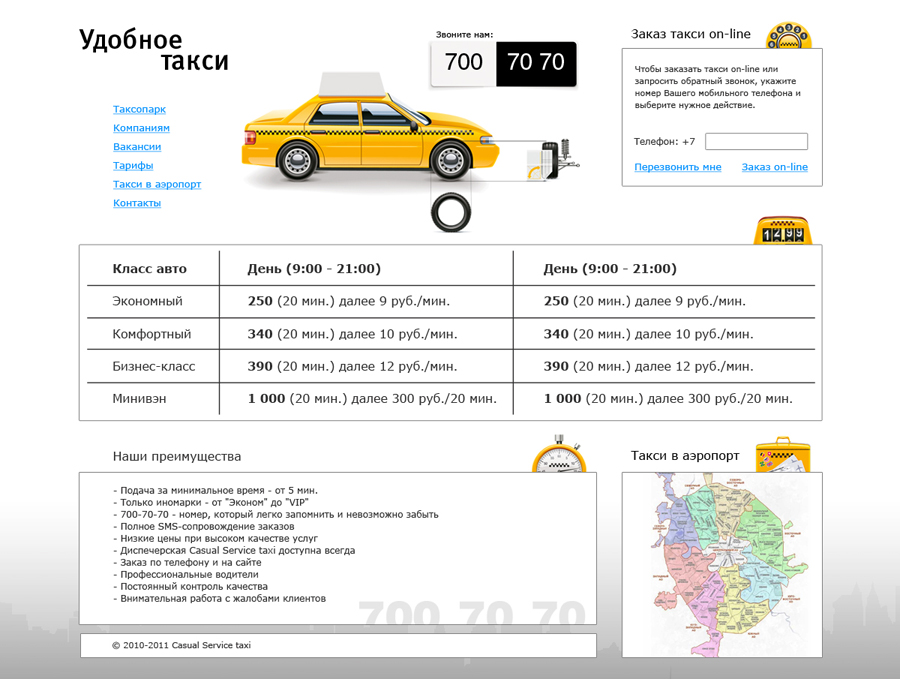This screenshot has width=900, height=679.
Task: Click the Такси в аэропорт section heading
Action: 685,456
